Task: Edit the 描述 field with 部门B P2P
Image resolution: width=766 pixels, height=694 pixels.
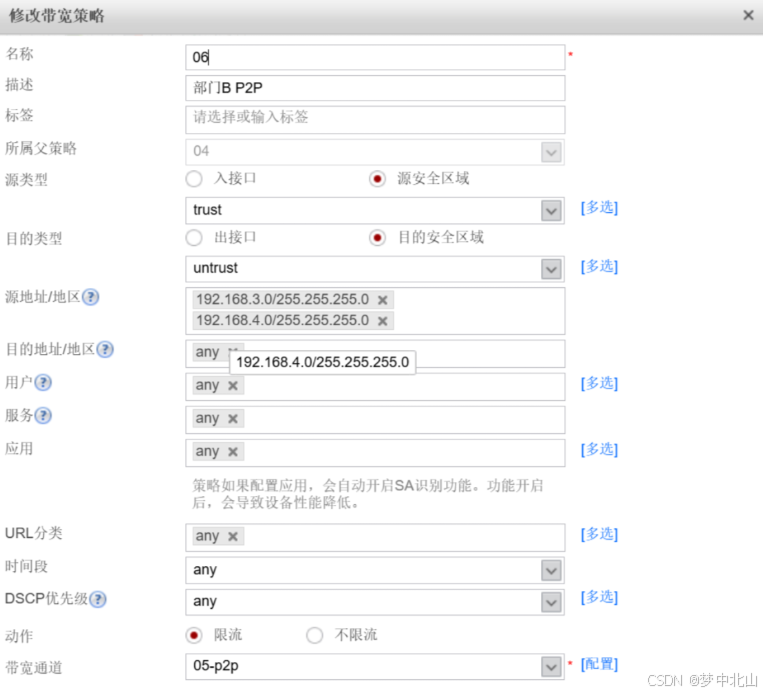Action: point(375,88)
